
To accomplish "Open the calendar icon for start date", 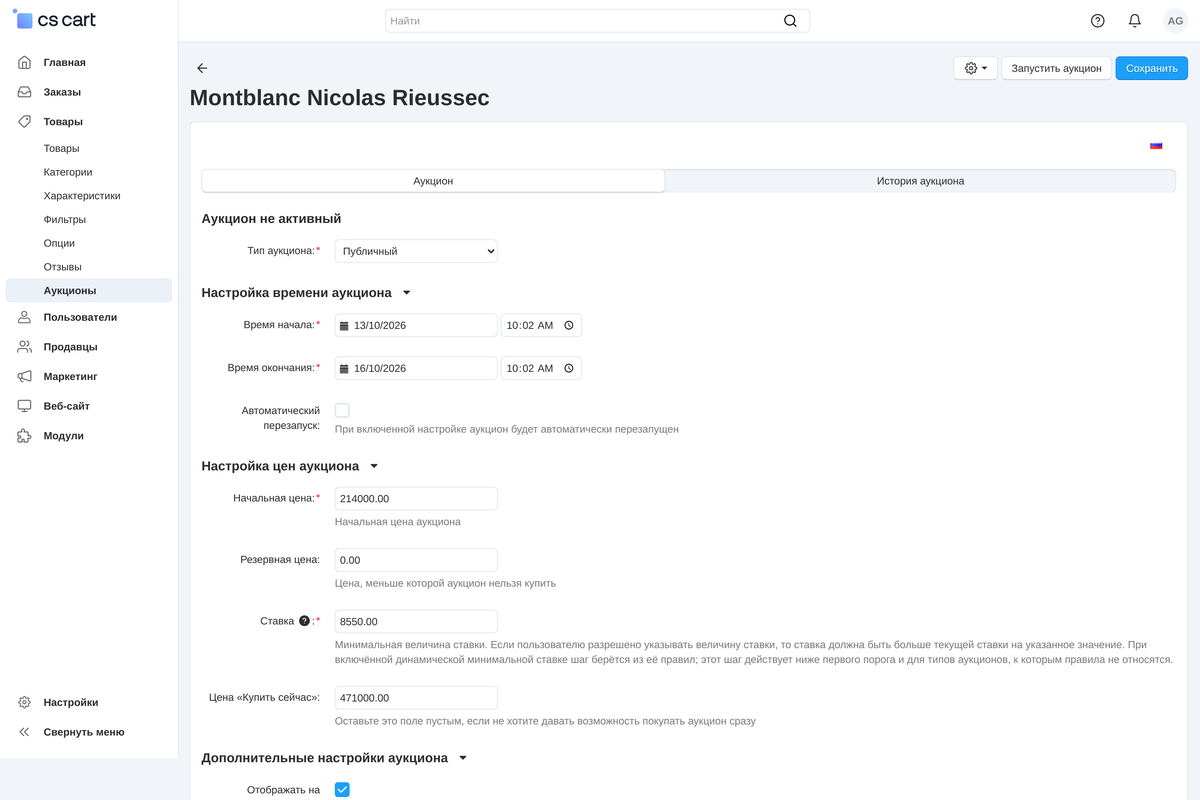I will (x=344, y=326).
